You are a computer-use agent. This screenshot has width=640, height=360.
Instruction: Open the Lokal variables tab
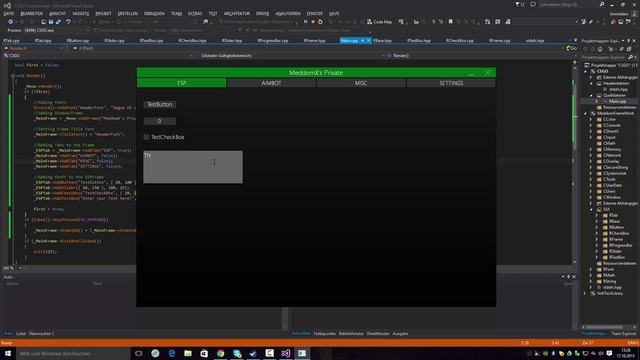click(21, 333)
